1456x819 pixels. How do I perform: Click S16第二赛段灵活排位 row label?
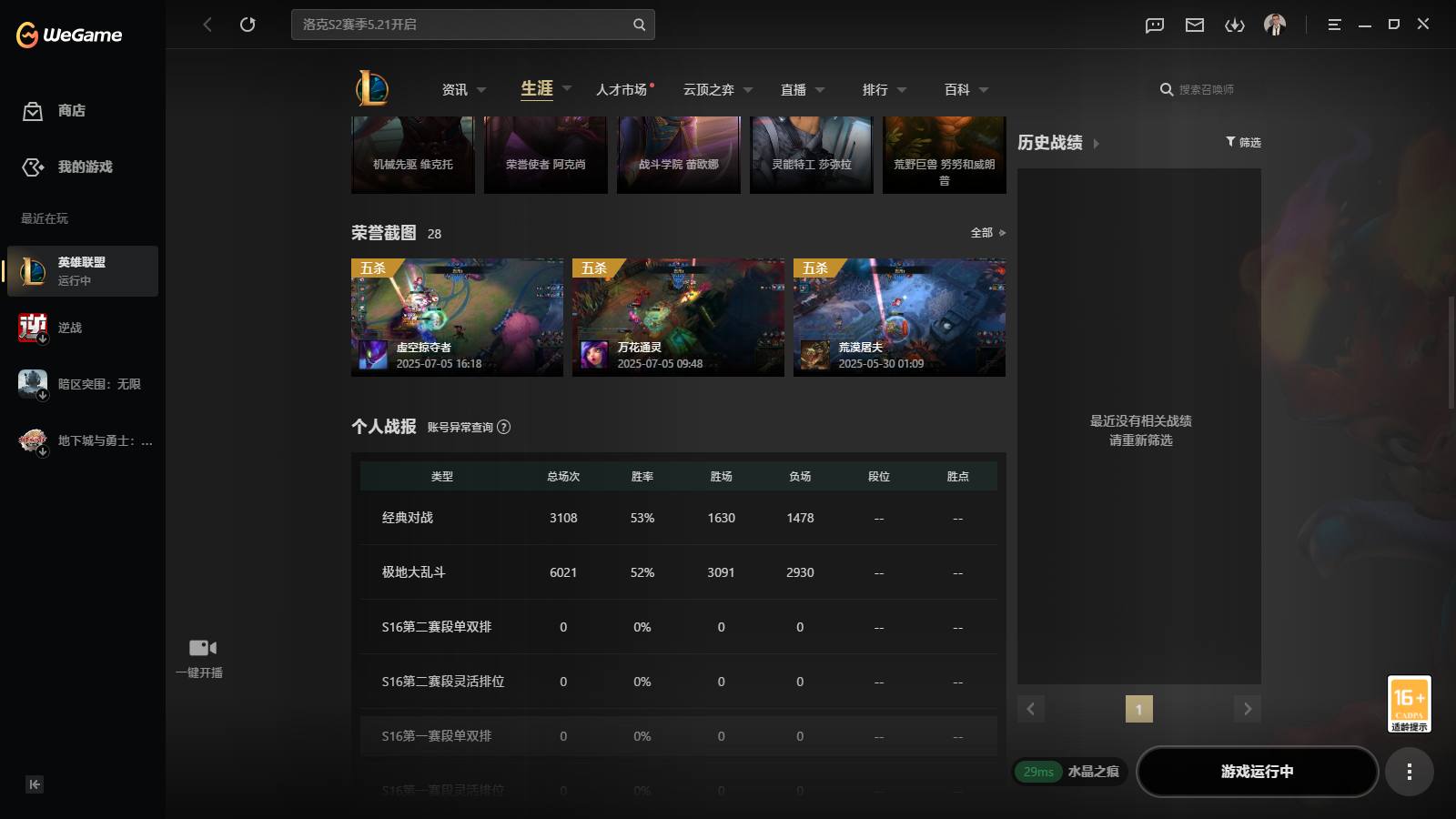click(x=443, y=682)
